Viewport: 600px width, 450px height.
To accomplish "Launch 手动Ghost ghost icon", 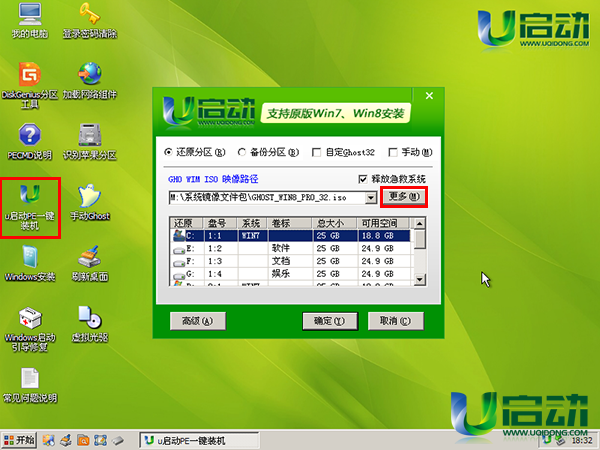I will [90, 202].
